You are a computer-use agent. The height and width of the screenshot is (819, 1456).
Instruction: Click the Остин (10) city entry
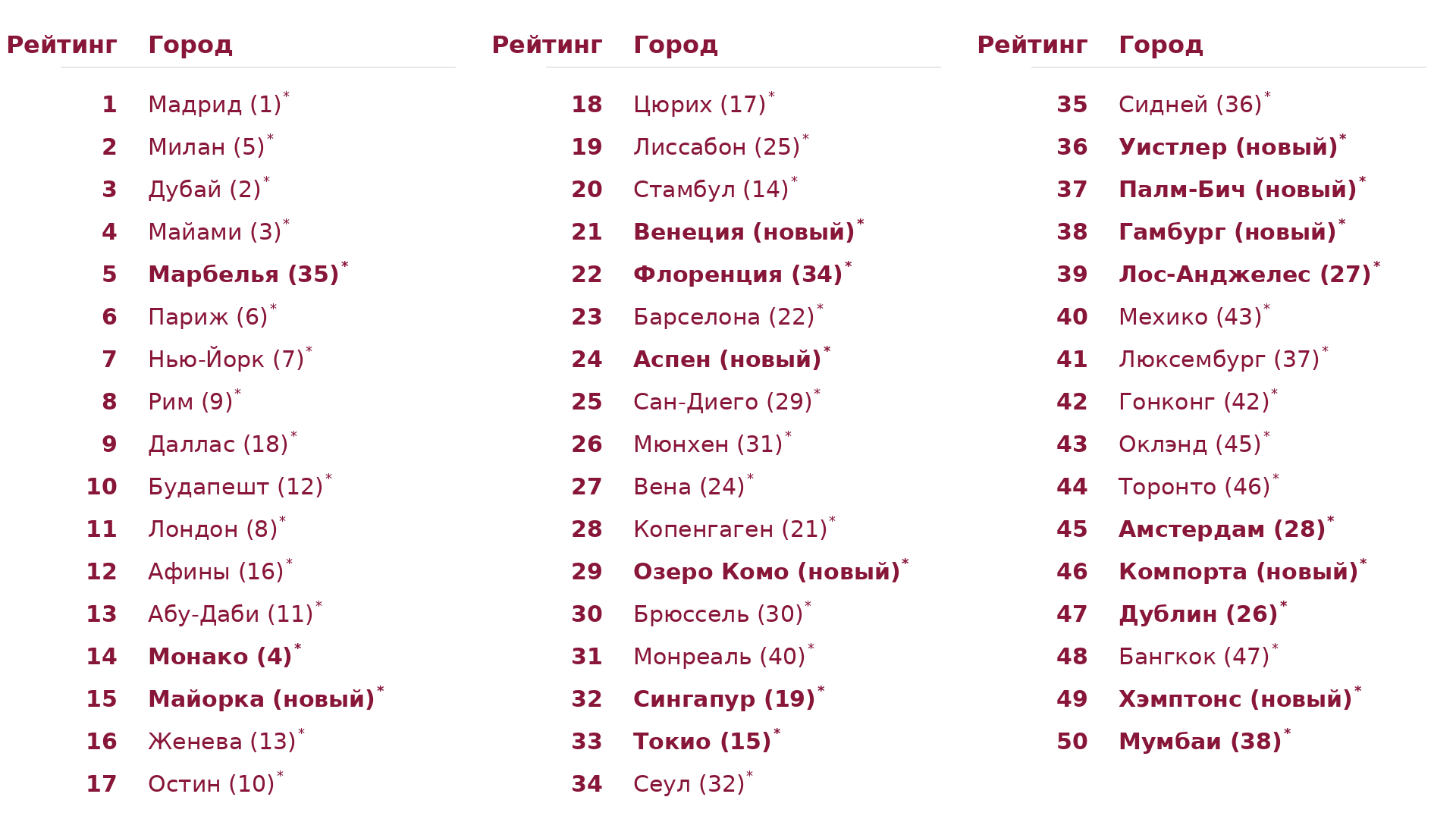211,784
